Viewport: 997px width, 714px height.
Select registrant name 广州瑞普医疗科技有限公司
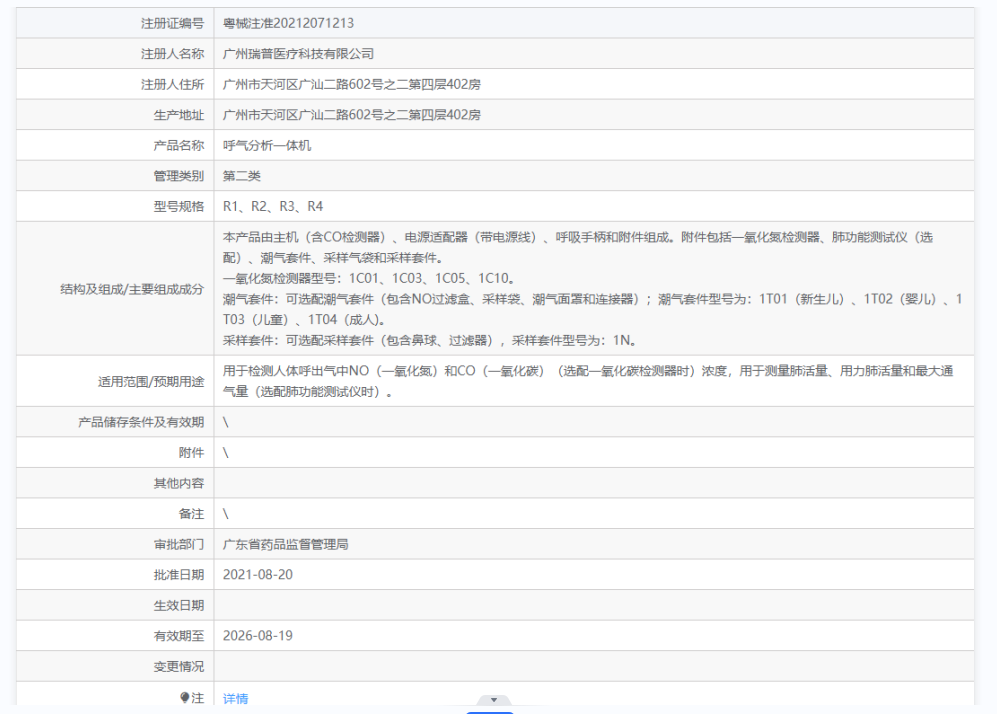pyautogui.click(x=298, y=54)
